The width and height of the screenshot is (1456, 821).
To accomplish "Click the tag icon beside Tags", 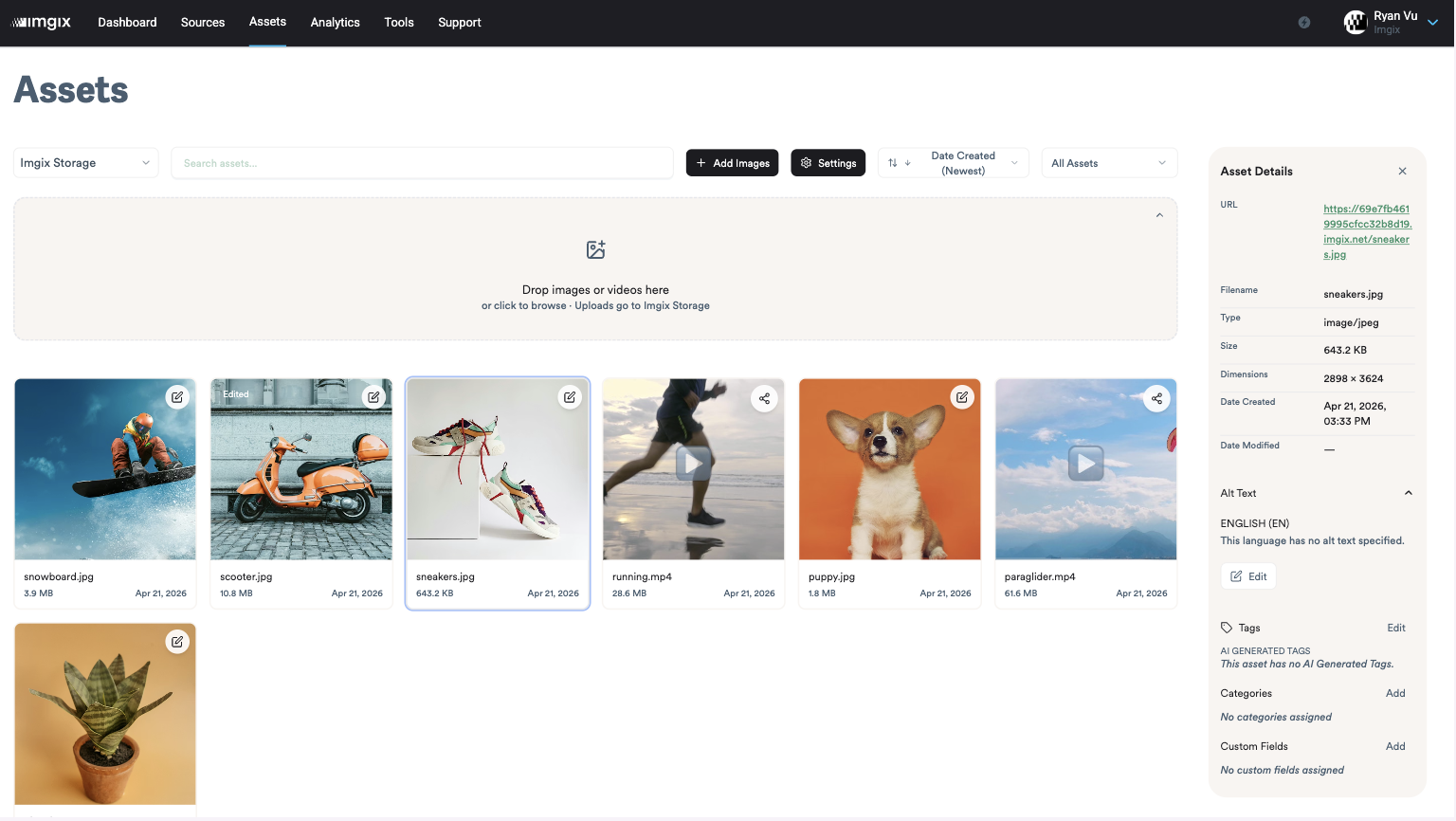I will (x=1225, y=627).
